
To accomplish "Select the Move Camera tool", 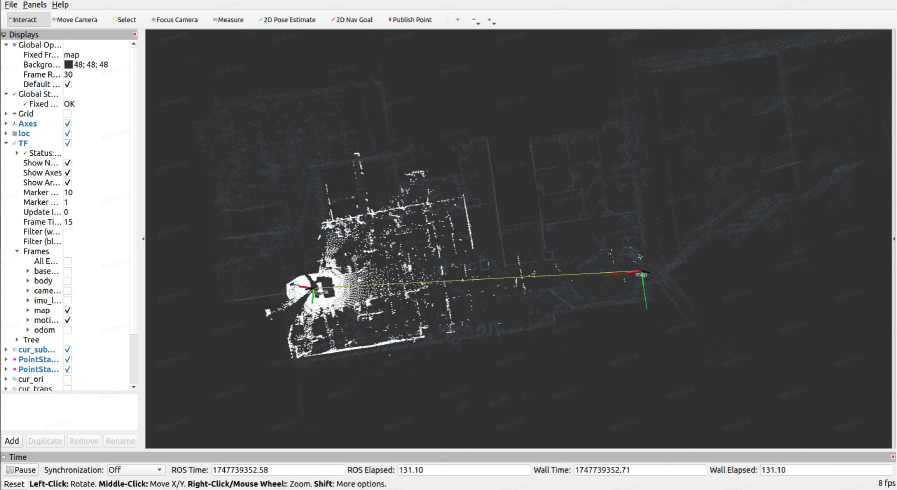I will point(76,20).
